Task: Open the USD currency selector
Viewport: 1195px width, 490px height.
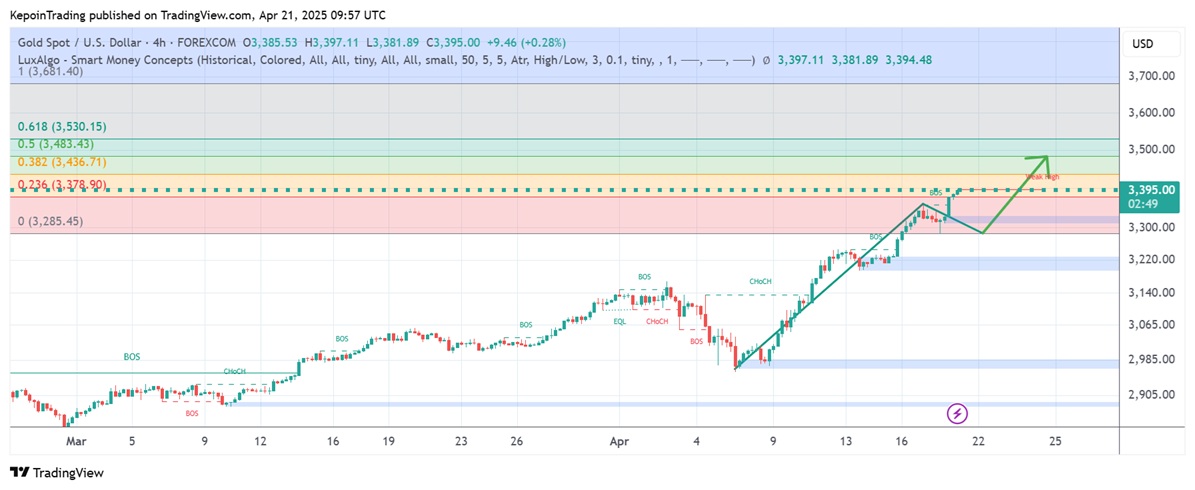Action: coord(1142,44)
